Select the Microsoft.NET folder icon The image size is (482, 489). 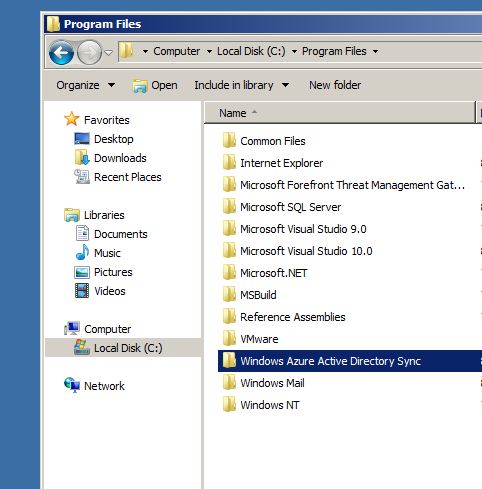(x=229, y=272)
